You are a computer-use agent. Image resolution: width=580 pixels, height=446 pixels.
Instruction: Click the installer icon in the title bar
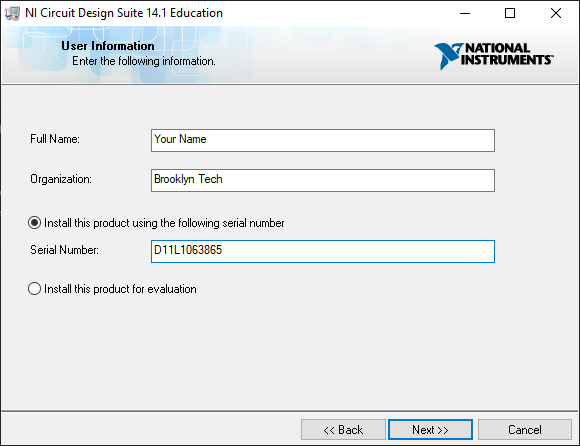12,13
